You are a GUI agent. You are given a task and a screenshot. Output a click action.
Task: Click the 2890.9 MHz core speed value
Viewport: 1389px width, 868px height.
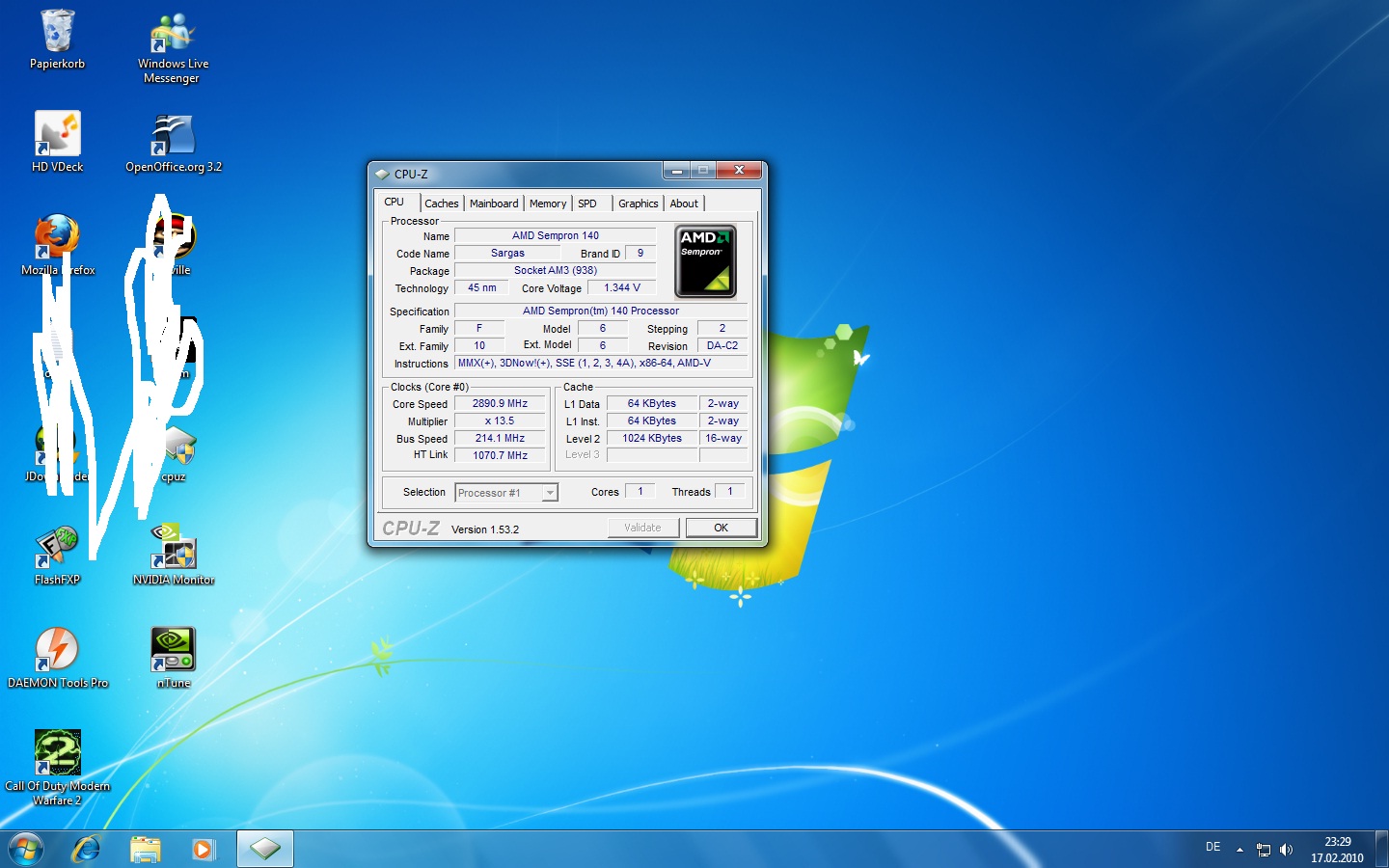coord(500,403)
